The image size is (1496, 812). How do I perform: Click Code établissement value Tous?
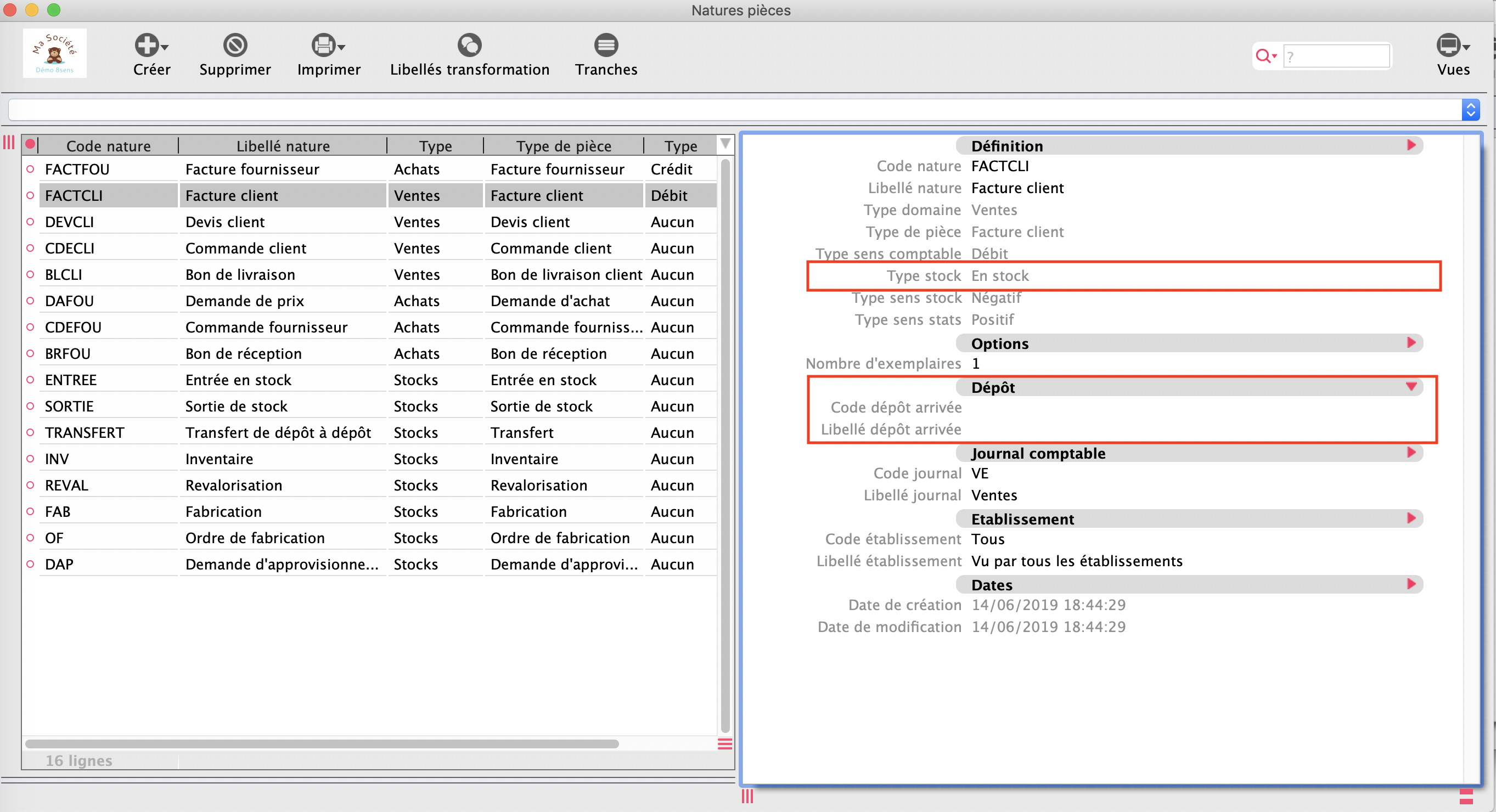tap(988, 539)
